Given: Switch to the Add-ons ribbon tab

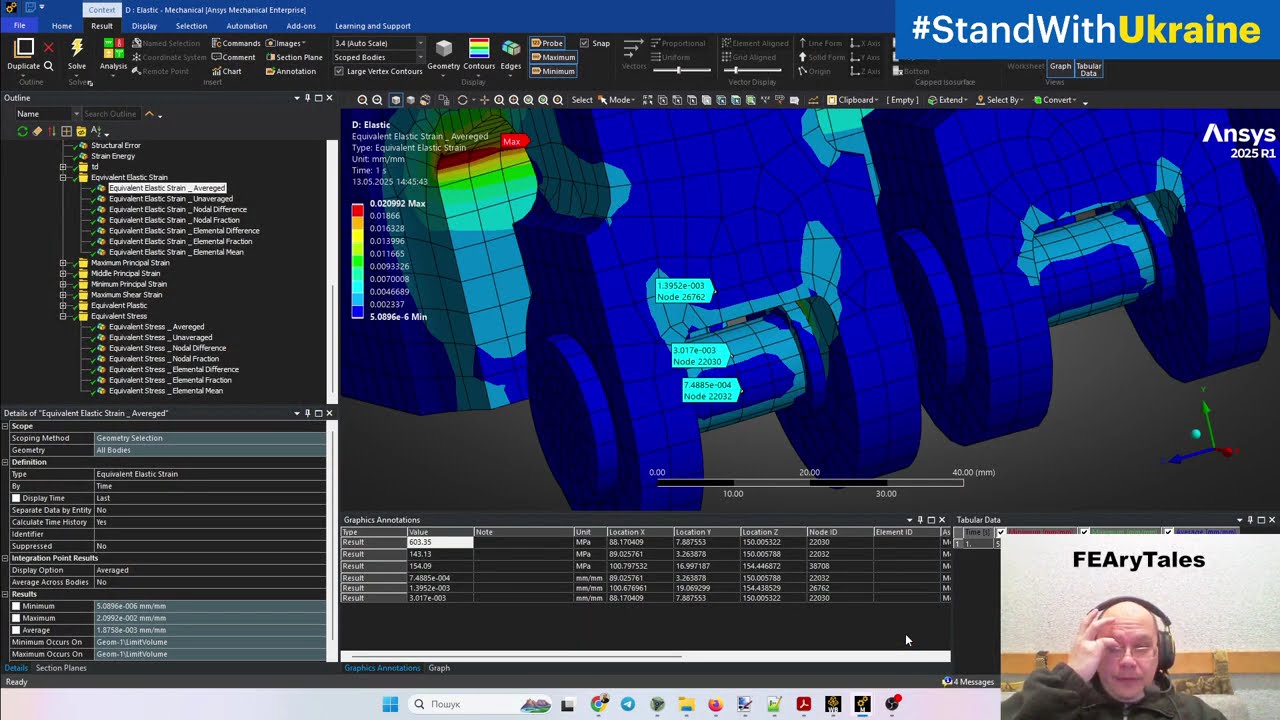Looking at the screenshot, I should click(x=301, y=26).
